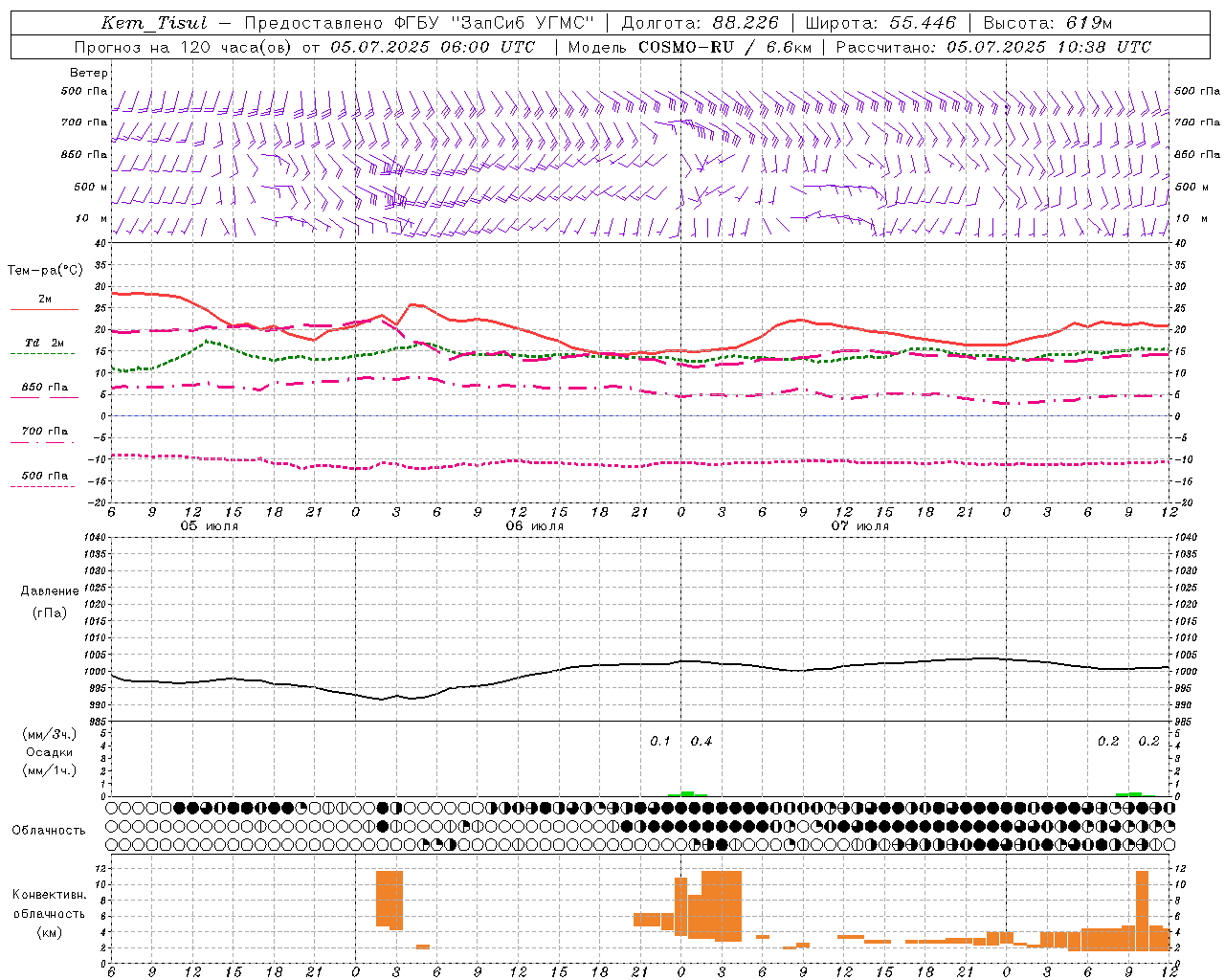Screen dimensions: 1225x980
Task: Click the Осадки precipitation label
Action: coord(50,752)
